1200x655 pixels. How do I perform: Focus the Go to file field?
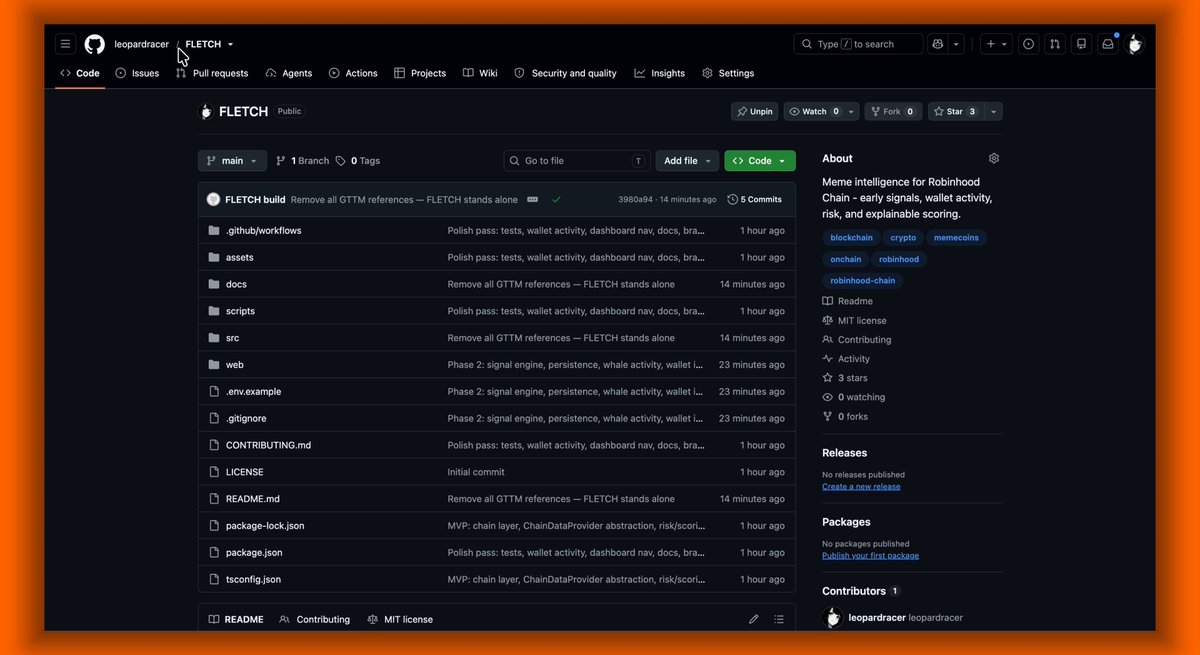tap(577, 160)
